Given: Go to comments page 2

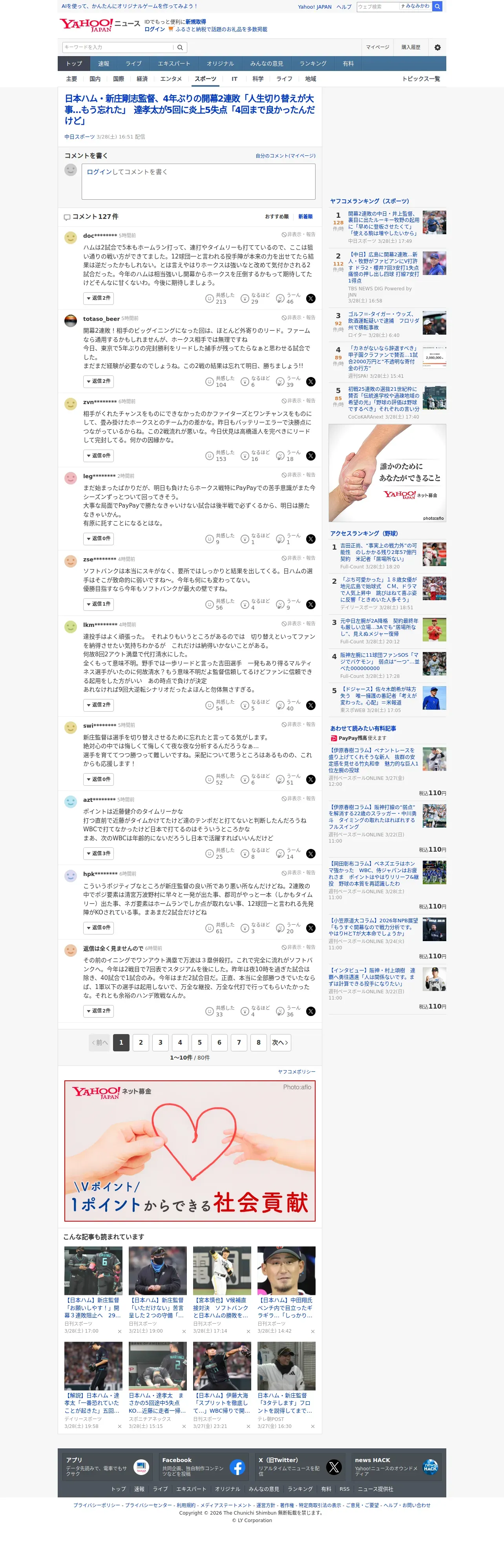Looking at the screenshot, I should point(141,1042).
